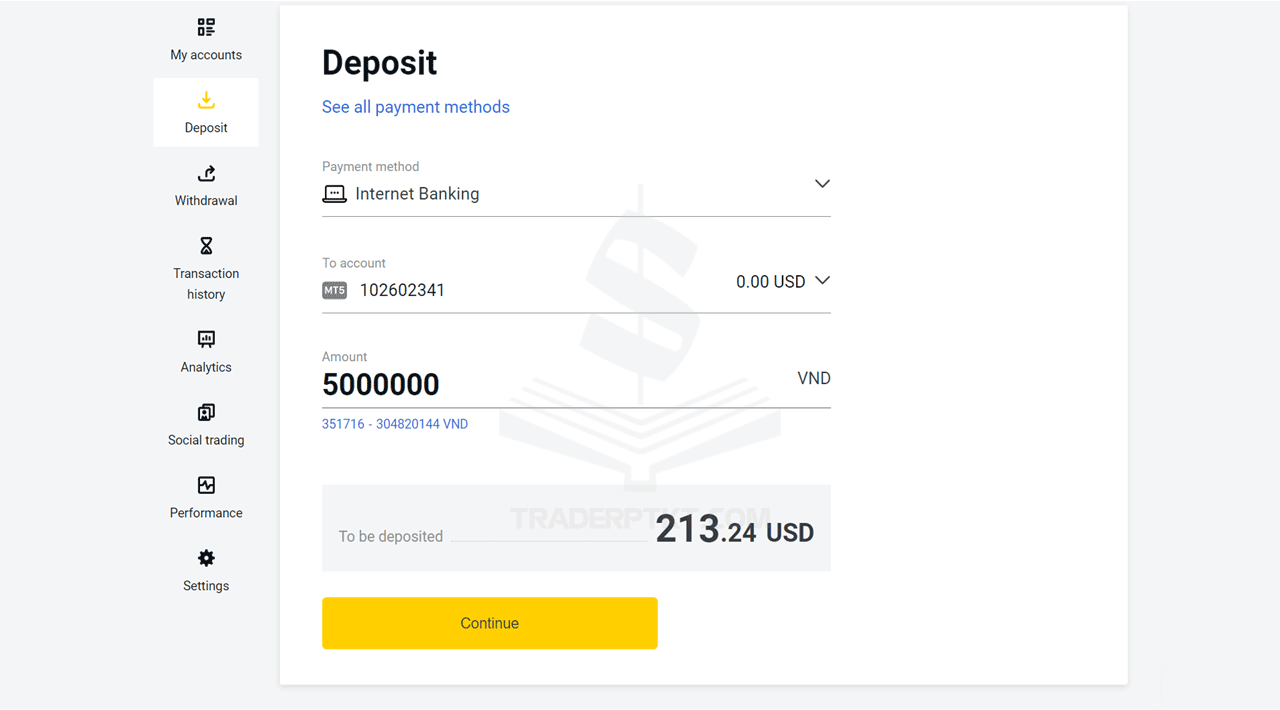Click the 351716 - 304820144 VND limit link
Screen dimensions: 1280x710
(x=395, y=424)
